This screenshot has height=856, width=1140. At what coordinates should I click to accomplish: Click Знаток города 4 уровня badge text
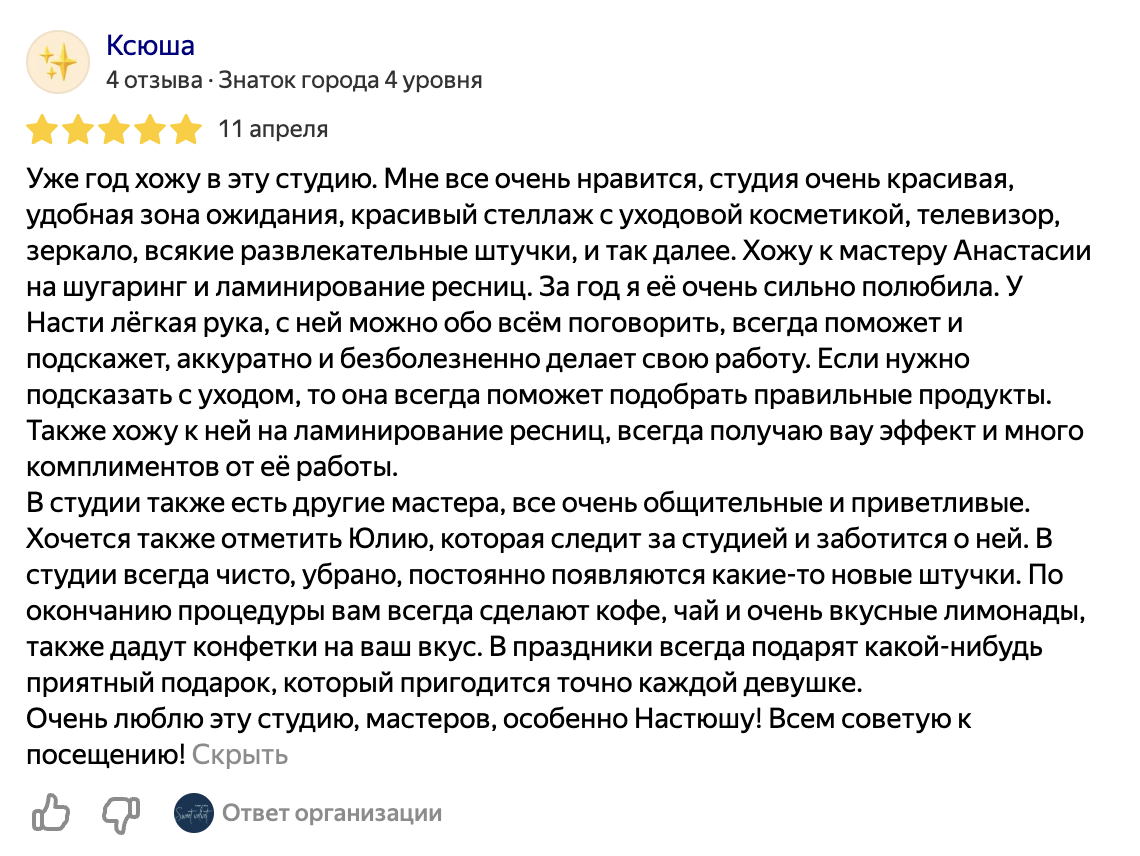[350, 80]
